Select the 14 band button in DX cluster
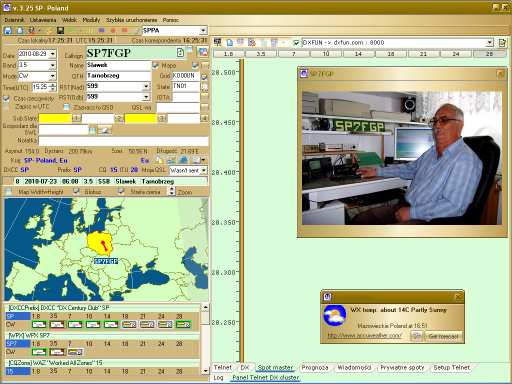Image resolution: width=512 pixels, height=384 pixels. click(358, 54)
